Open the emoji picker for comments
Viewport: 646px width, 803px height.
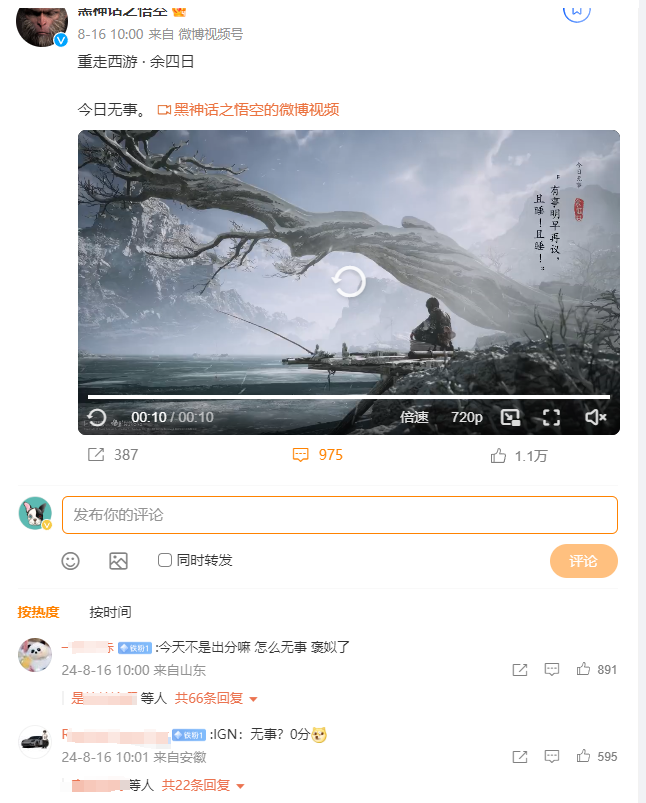70,561
